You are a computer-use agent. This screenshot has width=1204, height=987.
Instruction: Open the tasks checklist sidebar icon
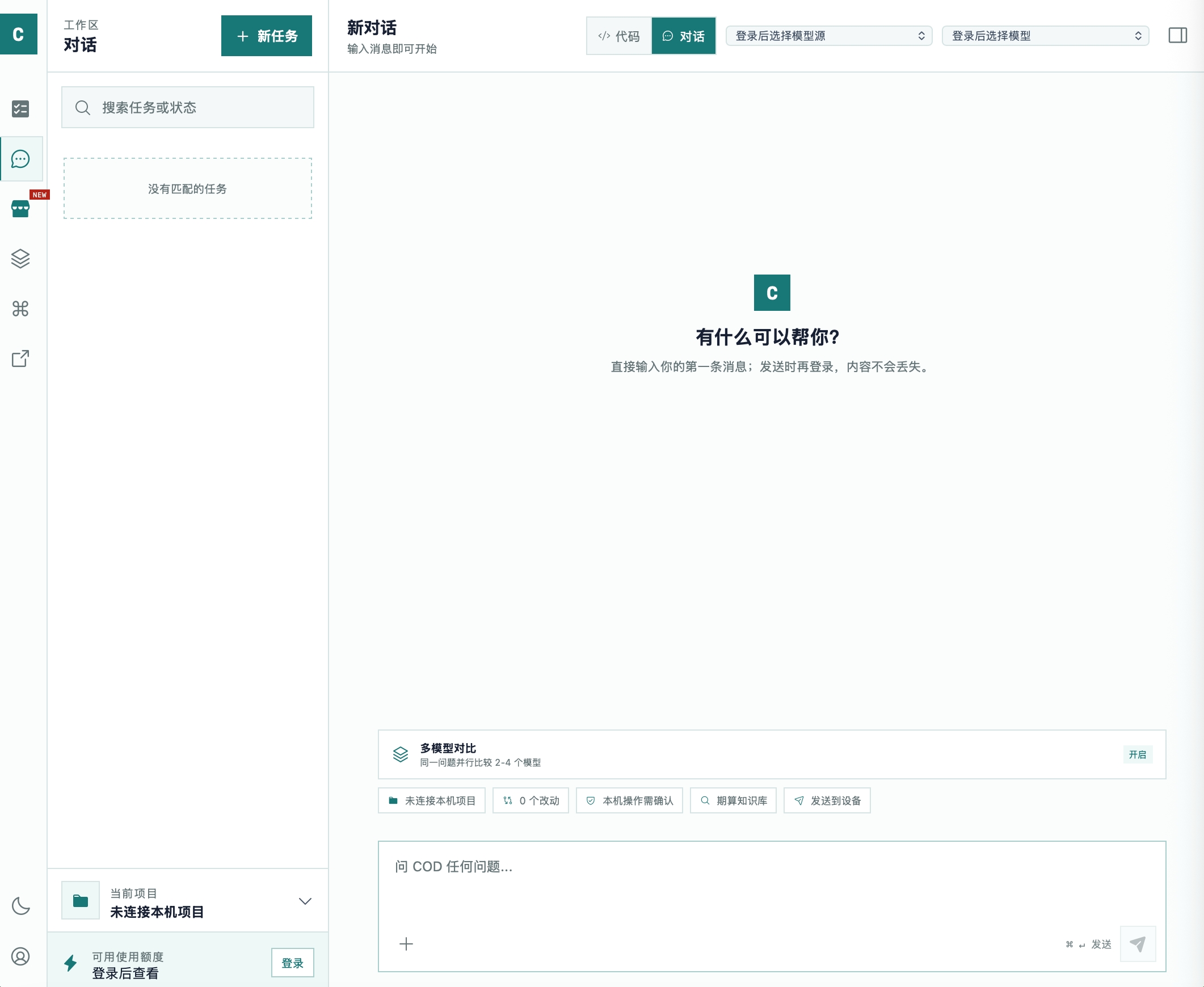(x=20, y=108)
